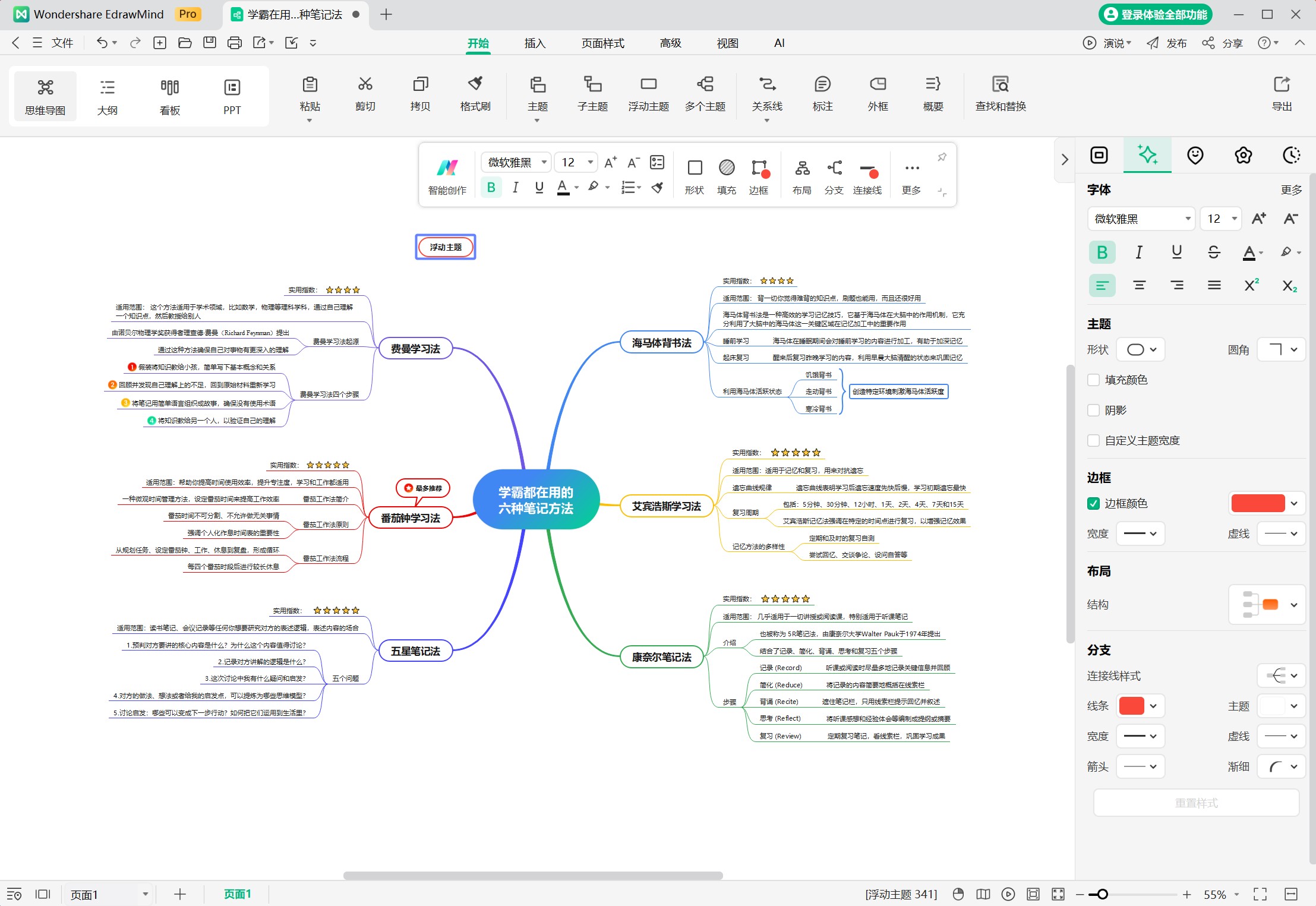Insert a Floating Topic (浮动主题)
The height and width of the screenshot is (906, 1316).
648,94
